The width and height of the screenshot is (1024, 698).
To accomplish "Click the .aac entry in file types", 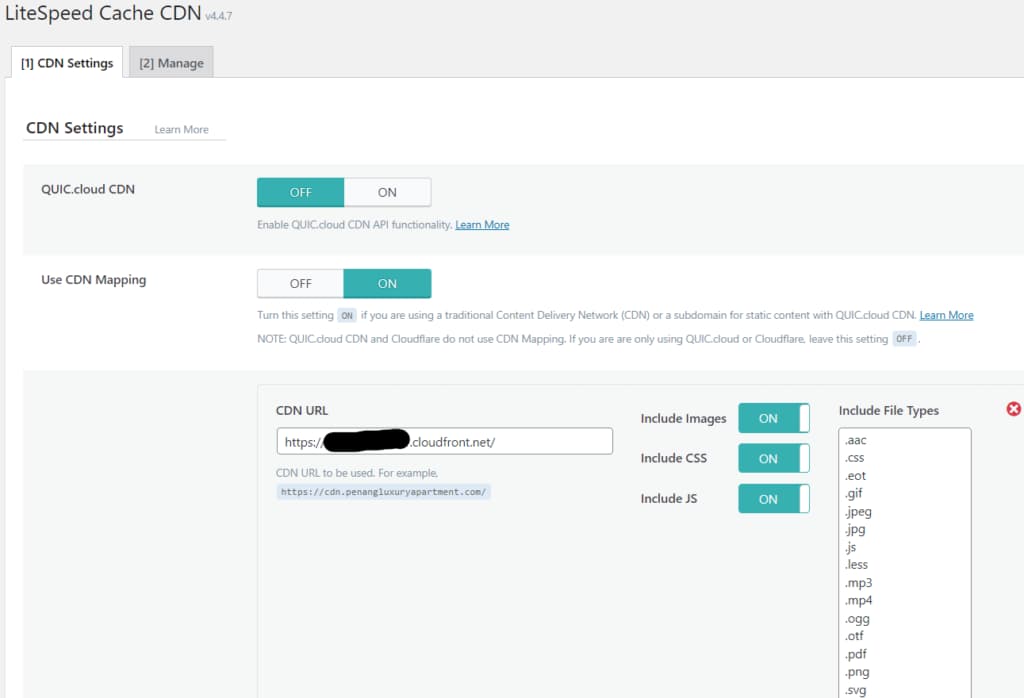I will 855,440.
